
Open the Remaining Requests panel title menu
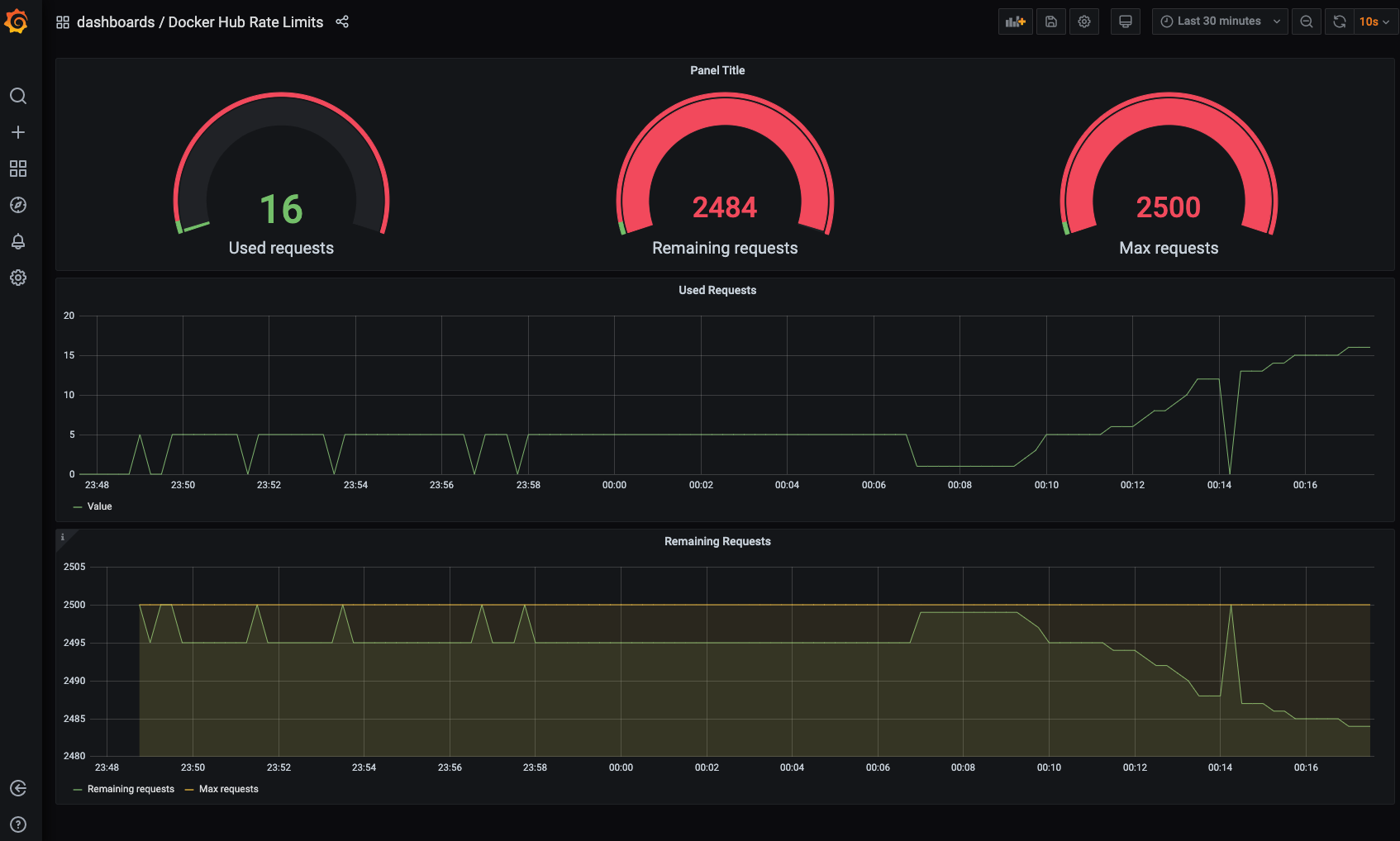point(717,541)
